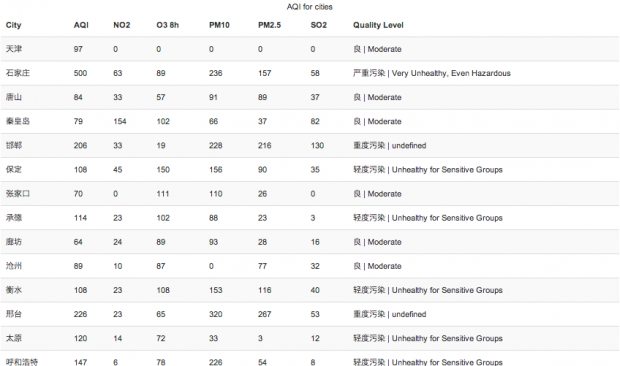The height and width of the screenshot is (366, 620).
Task: Select the city name 太原
Action: [x=14, y=338]
